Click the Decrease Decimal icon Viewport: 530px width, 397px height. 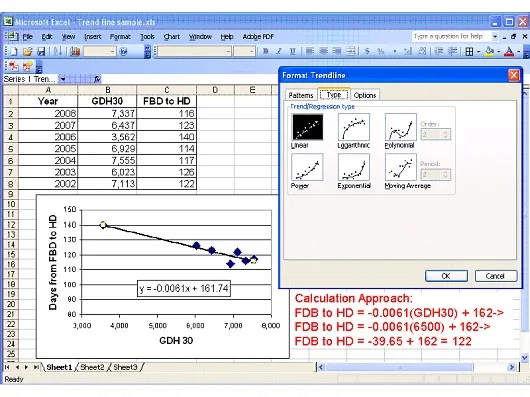(x=421, y=51)
